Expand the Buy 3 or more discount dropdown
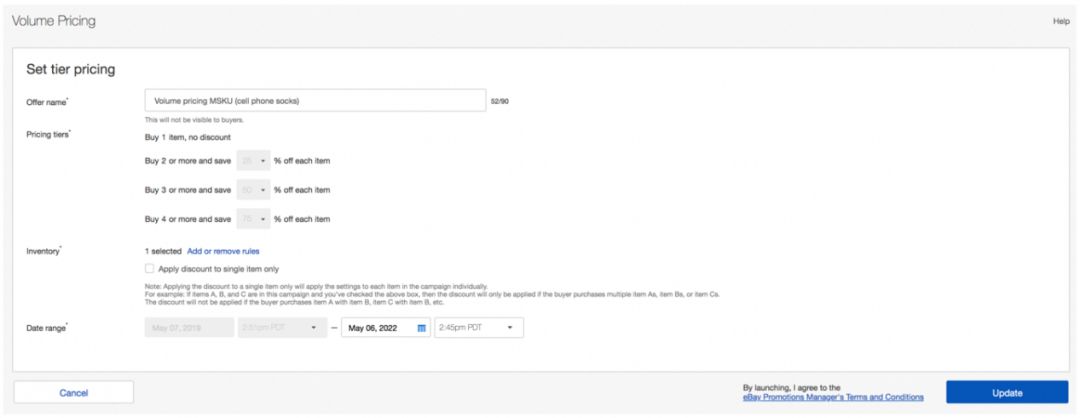Viewport: 1080px width, 418px height. tap(253, 190)
